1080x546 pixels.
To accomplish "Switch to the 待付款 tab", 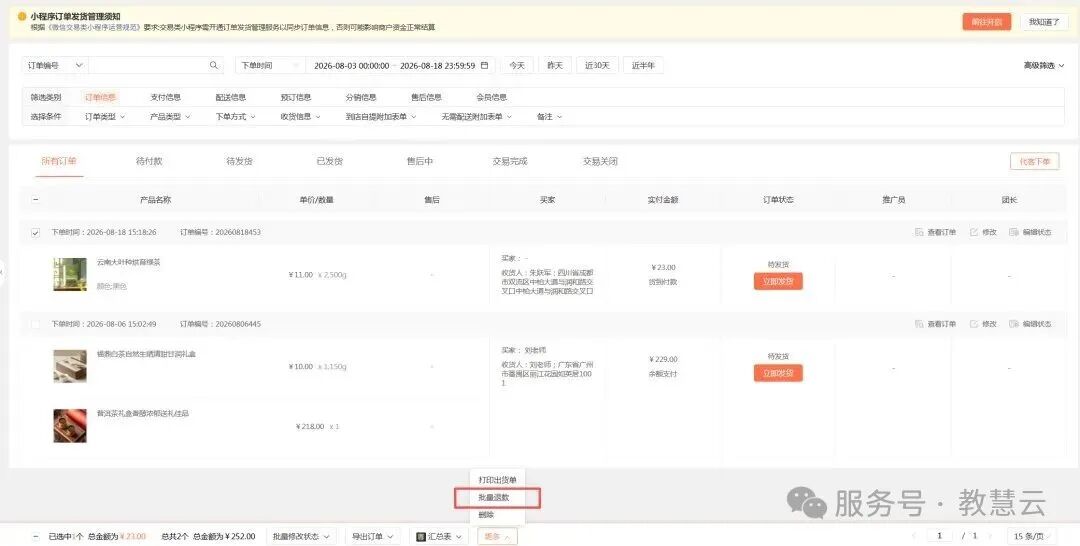I will click(x=149, y=161).
